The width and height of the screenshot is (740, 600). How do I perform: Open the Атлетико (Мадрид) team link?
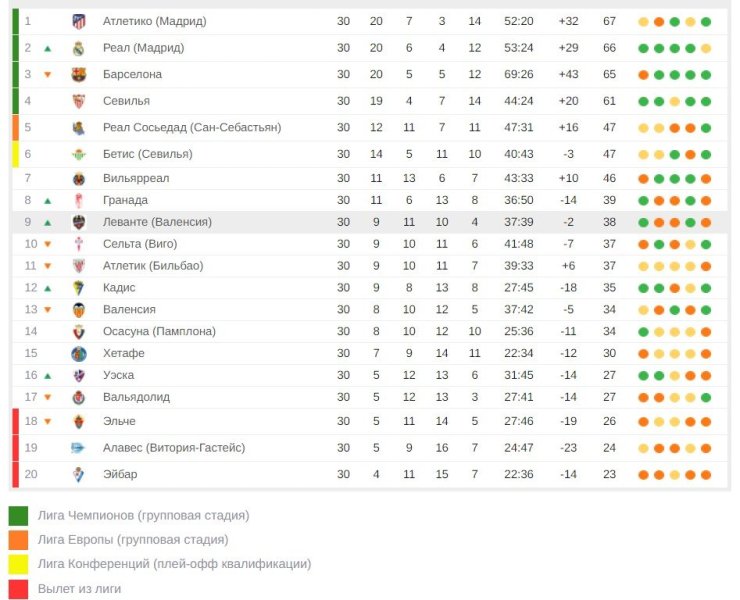[x=155, y=21]
